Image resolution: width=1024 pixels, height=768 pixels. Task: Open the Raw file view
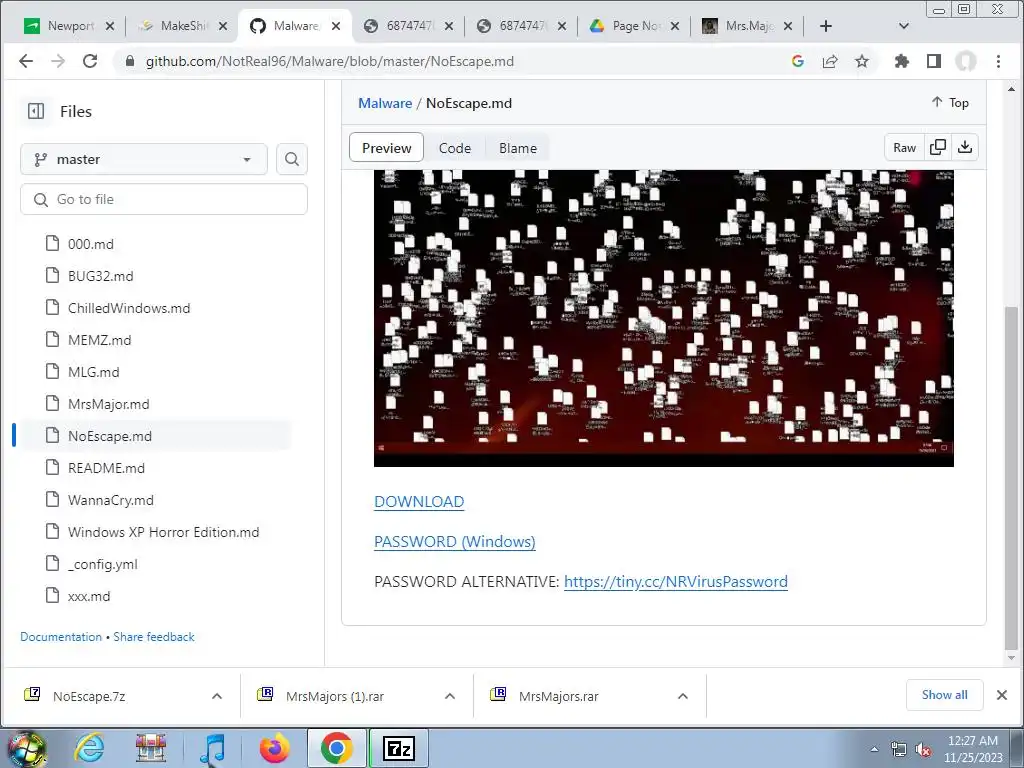click(x=904, y=148)
